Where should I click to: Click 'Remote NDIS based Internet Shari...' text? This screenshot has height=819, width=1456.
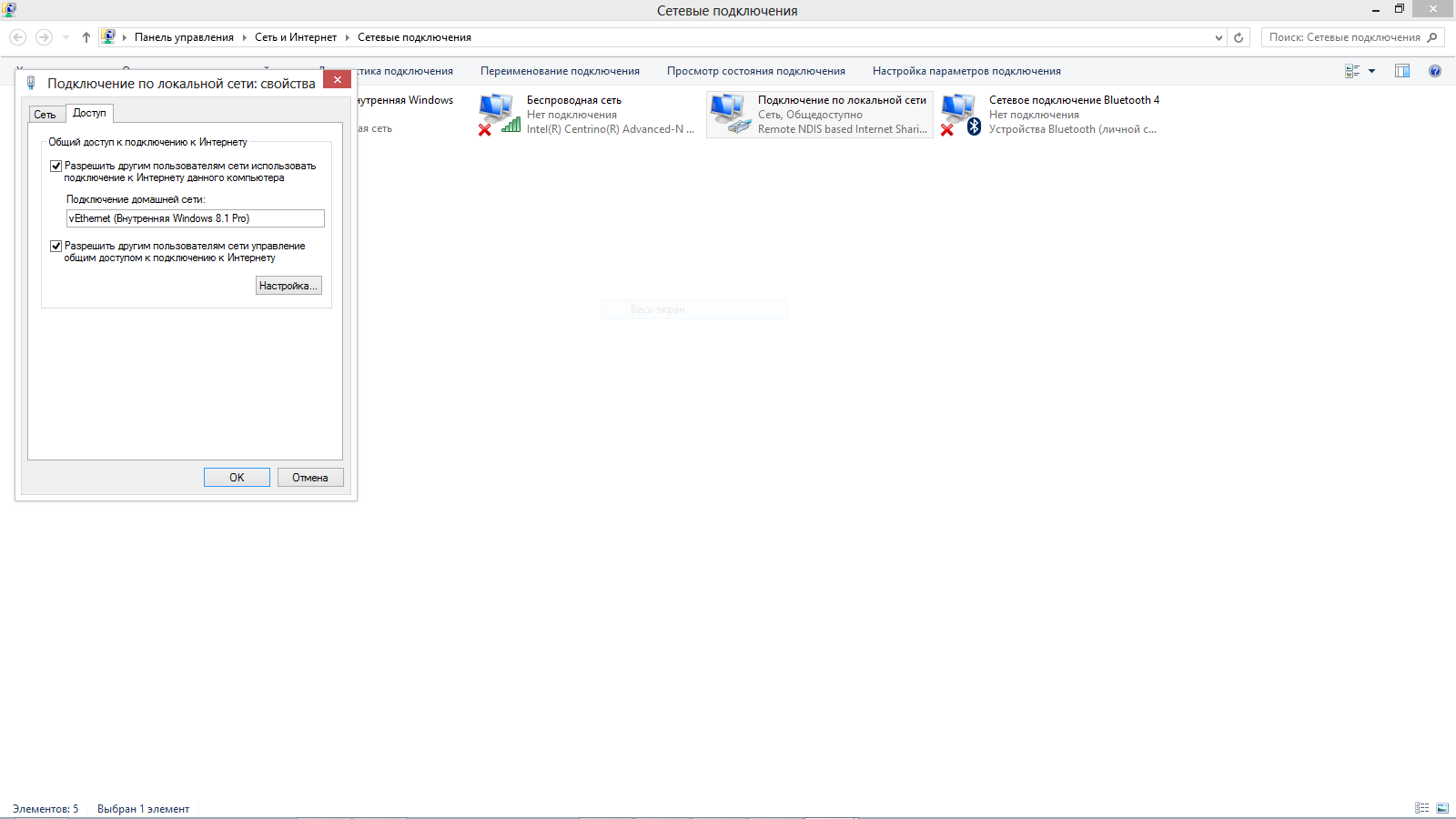[x=843, y=129]
